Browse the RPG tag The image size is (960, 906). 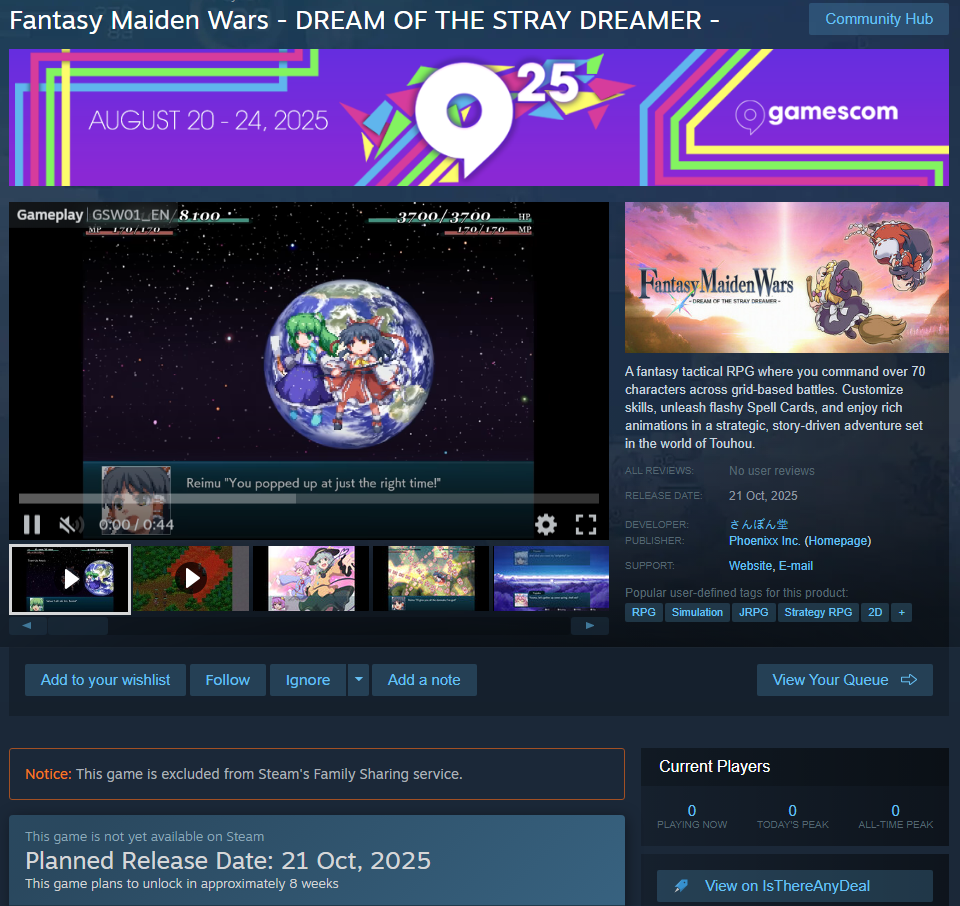[x=643, y=613]
